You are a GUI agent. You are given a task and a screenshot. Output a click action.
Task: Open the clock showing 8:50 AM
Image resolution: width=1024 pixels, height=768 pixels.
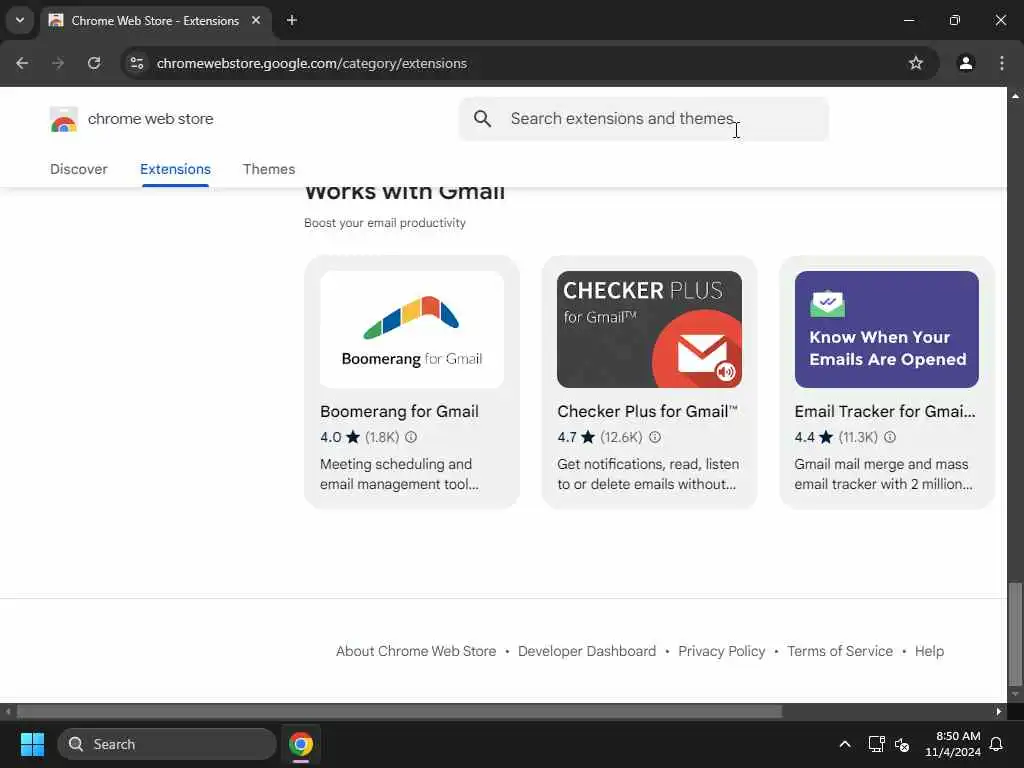coord(953,744)
